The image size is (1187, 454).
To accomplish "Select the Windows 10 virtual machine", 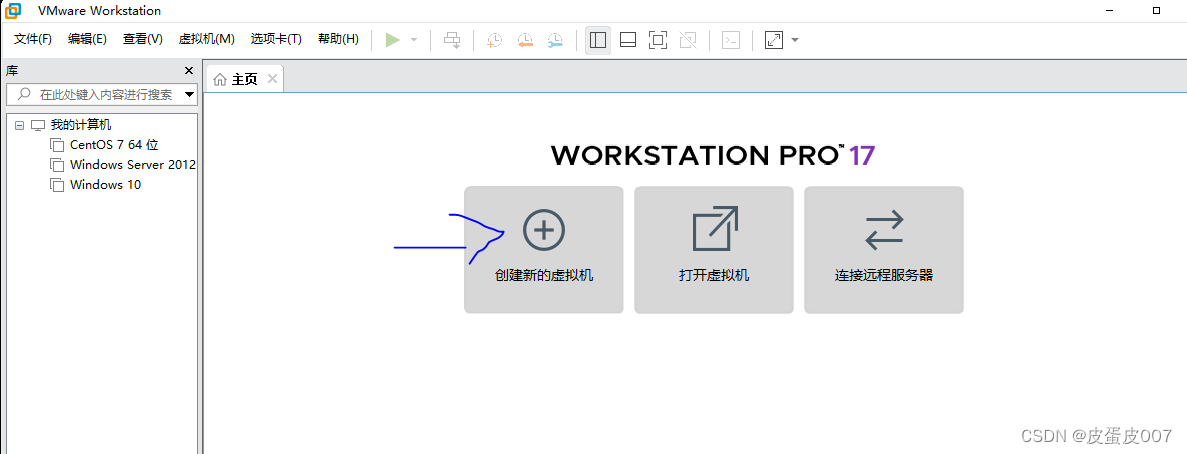I will click(105, 185).
